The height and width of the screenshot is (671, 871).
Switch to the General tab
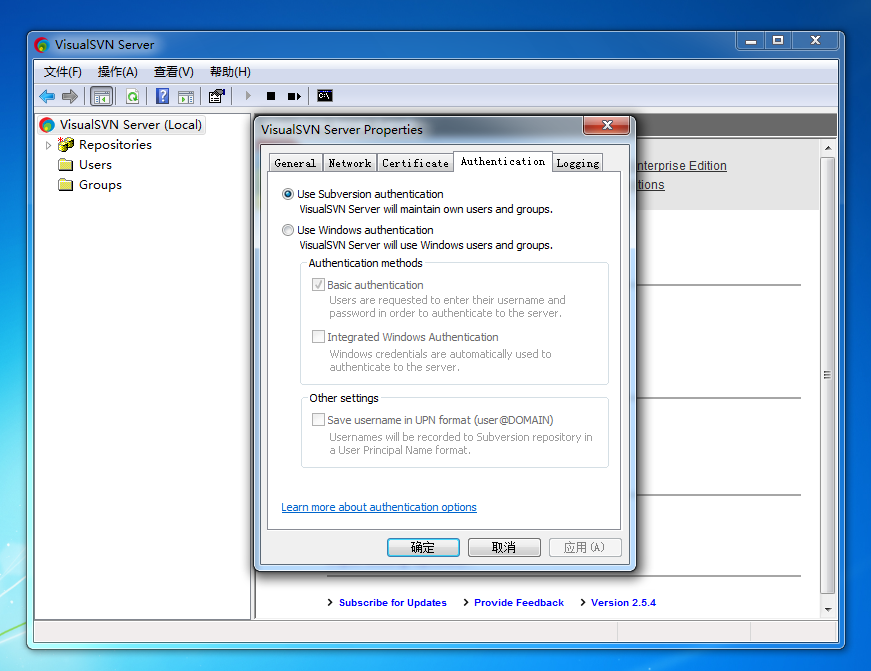point(295,163)
